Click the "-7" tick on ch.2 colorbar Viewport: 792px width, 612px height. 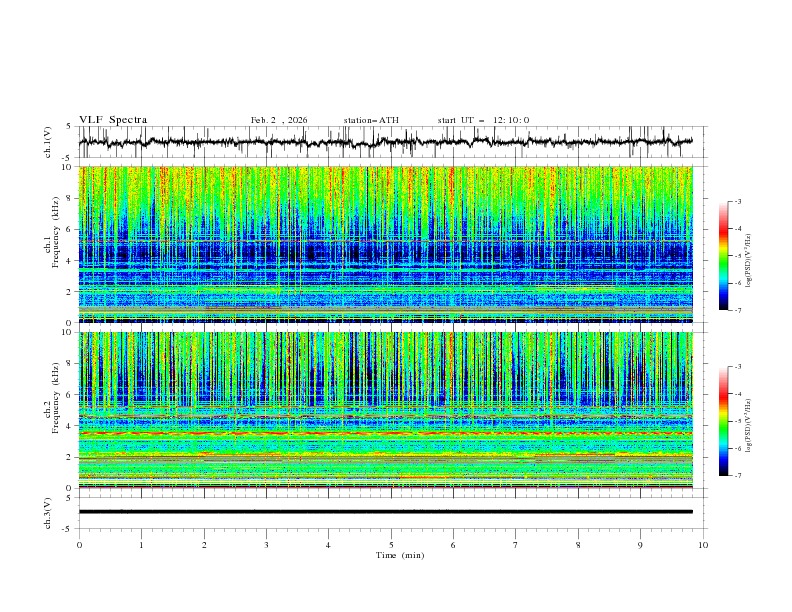(x=737, y=475)
